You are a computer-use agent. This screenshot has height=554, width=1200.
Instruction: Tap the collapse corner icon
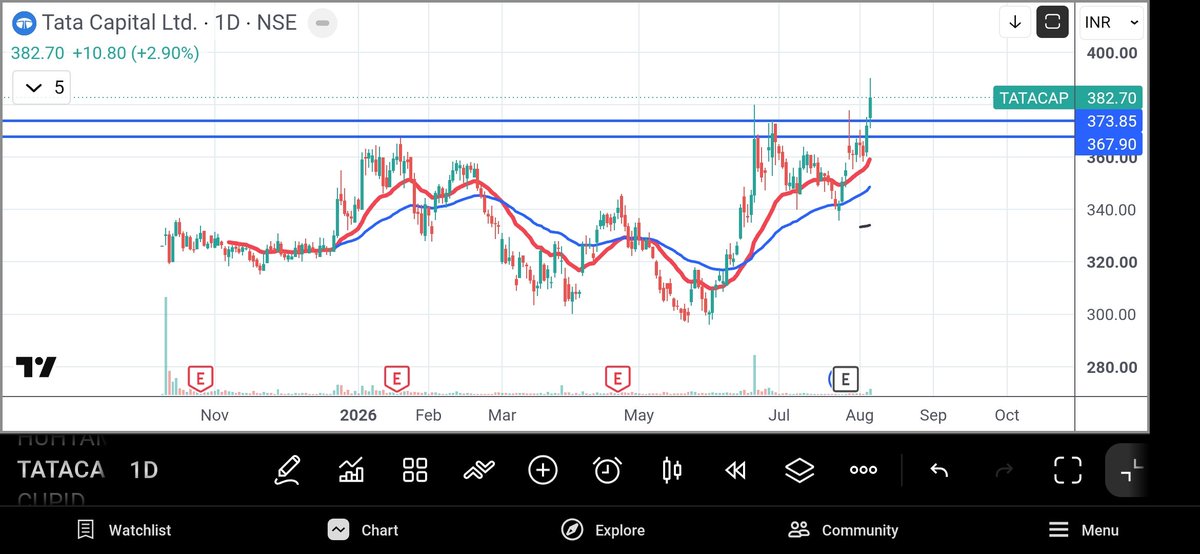[1129, 470]
